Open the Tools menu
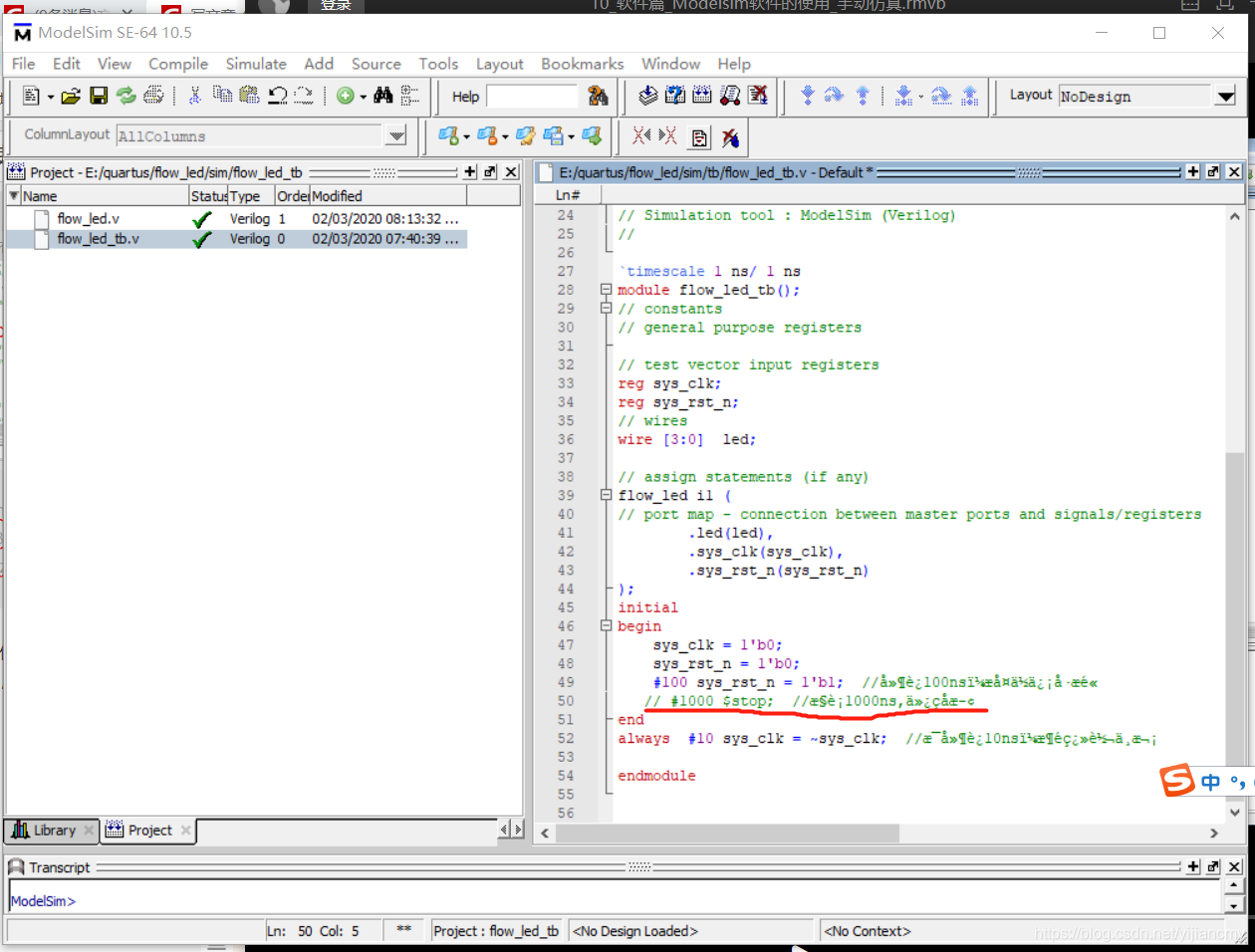 [438, 64]
